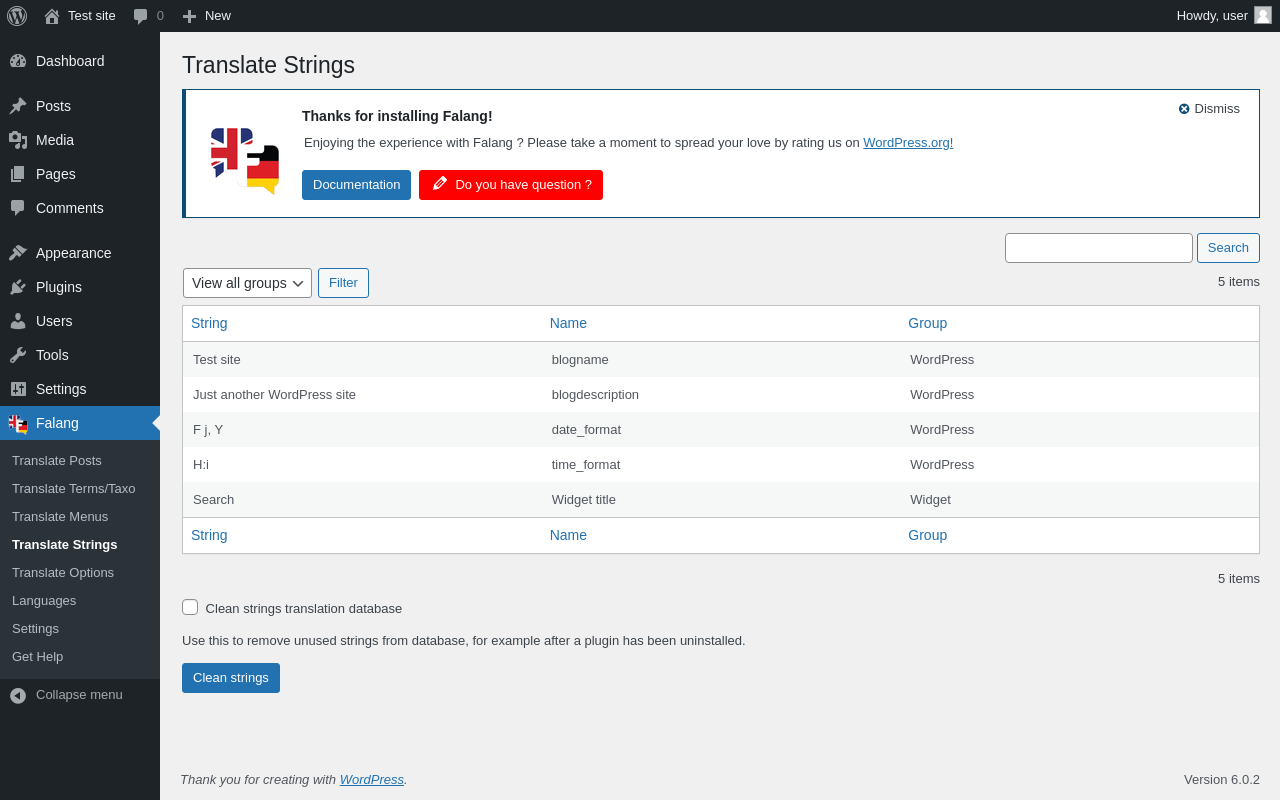
Task: Click the Documentation button
Action: [x=356, y=185]
